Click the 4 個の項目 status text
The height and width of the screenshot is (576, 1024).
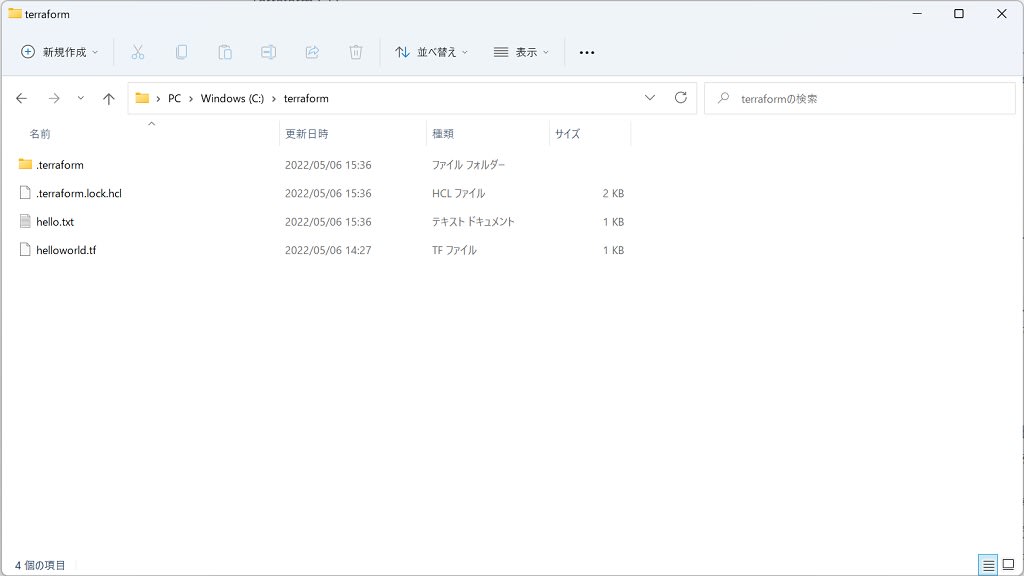[40, 565]
